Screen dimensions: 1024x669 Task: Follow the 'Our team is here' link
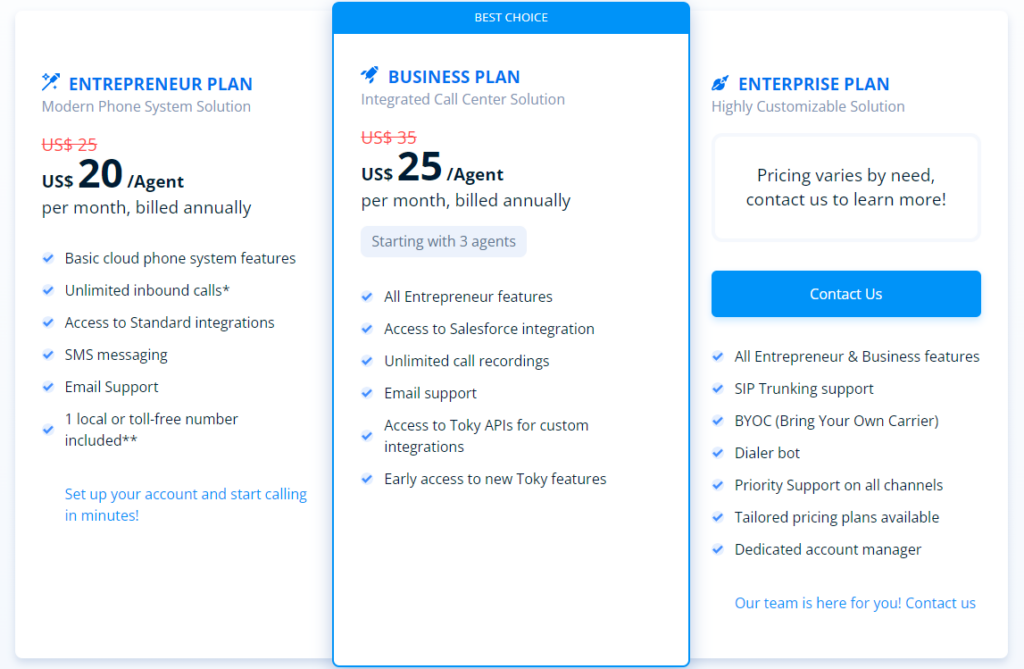[855, 603]
